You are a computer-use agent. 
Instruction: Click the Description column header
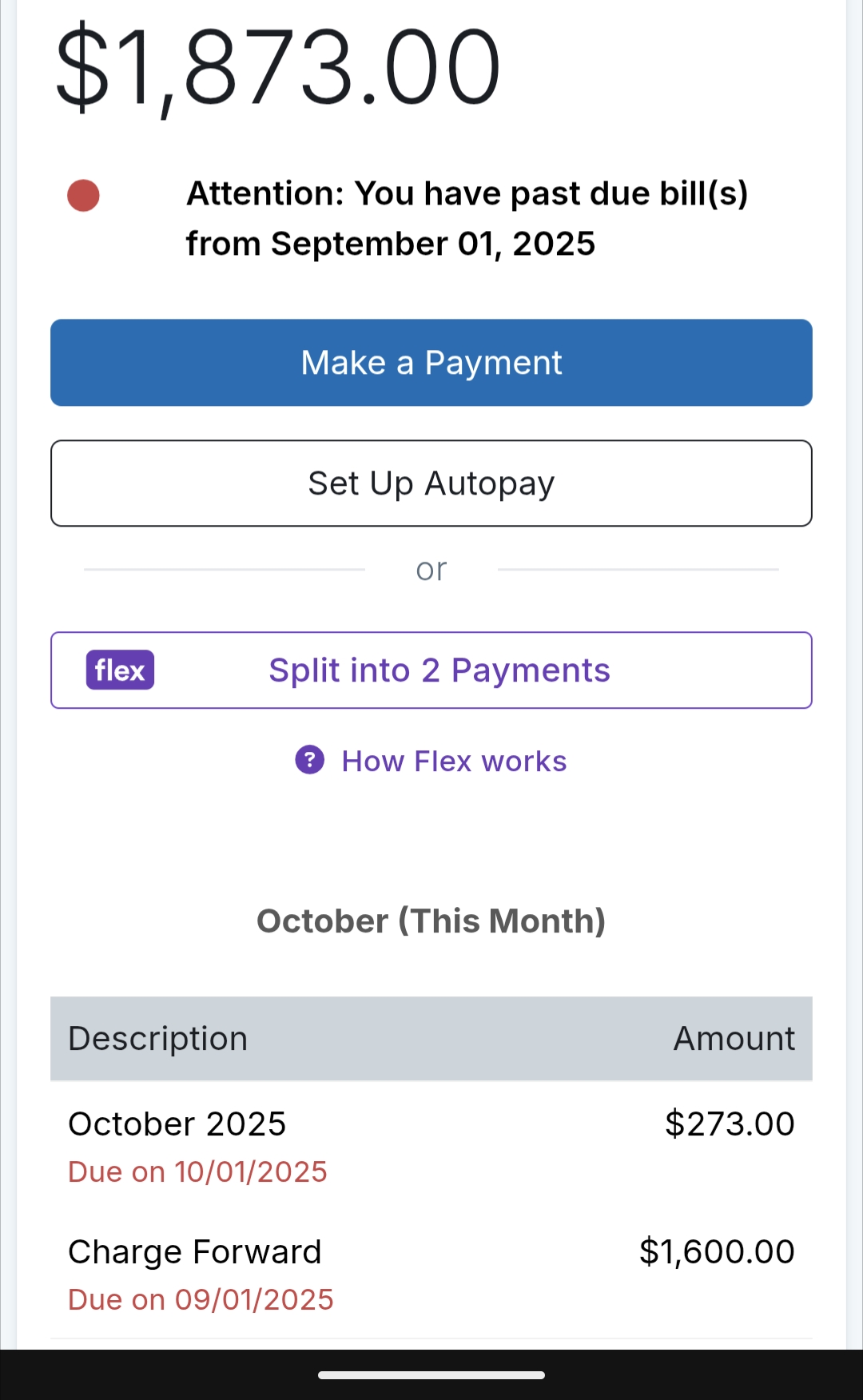point(158,1039)
